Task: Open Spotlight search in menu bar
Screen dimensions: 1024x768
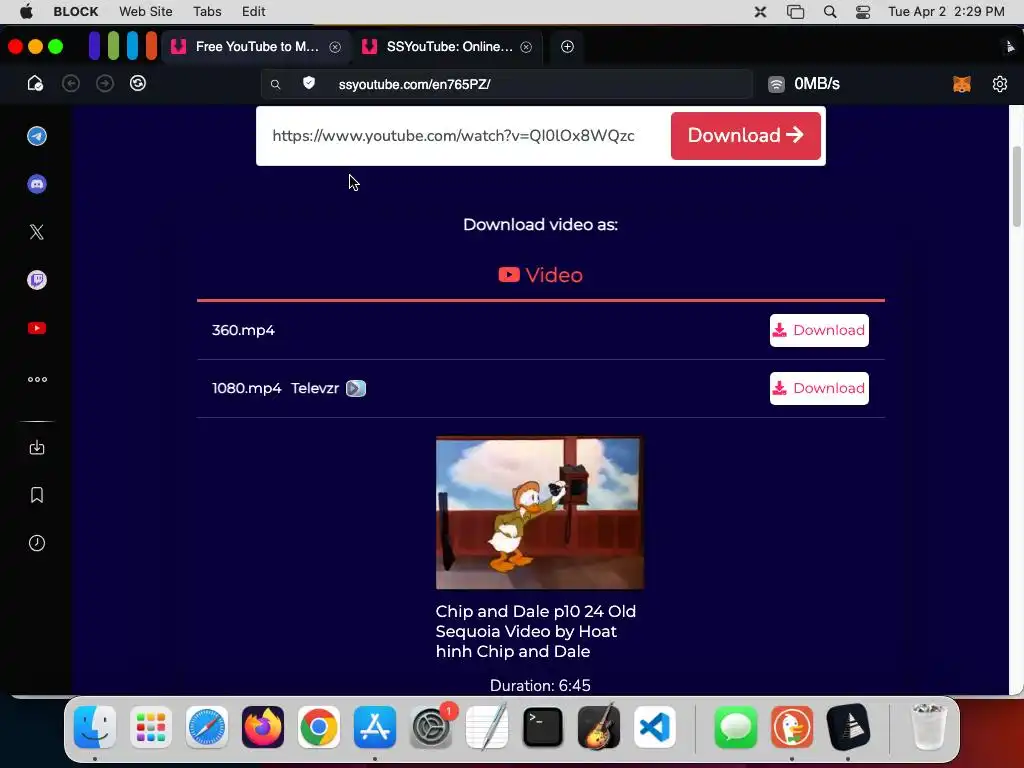Action: [x=829, y=12]
